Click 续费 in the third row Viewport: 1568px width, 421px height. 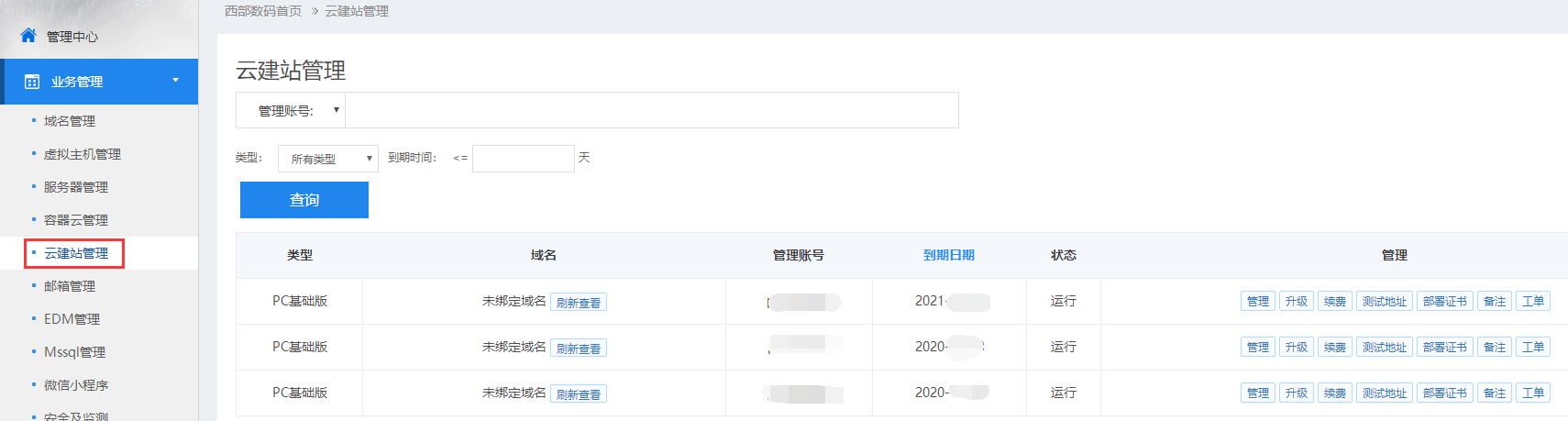point(1334,393)
